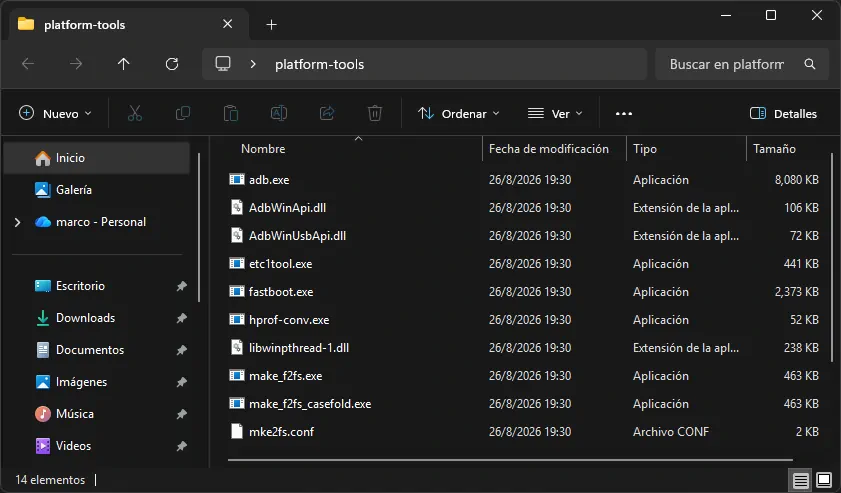This screenshot has height=493, width=841.
Task: Select the libwinpthread-1.dll file name
Action: tap(299, 348)
